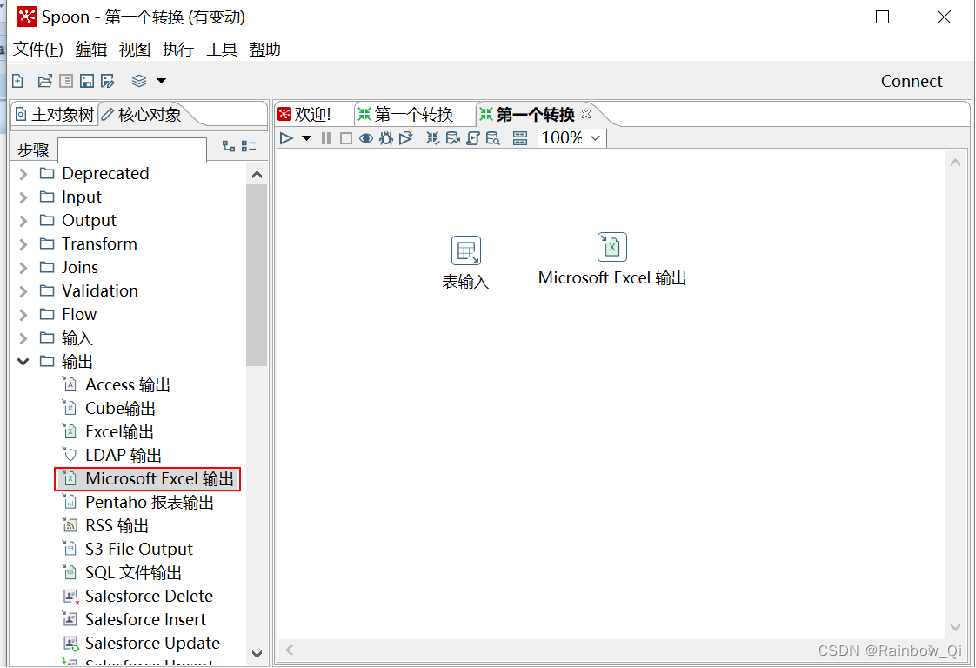The height and width of the screenshot is (668, 976).
Task: Toggle preview with the eye icon
Action: click(x=366, y=138)
